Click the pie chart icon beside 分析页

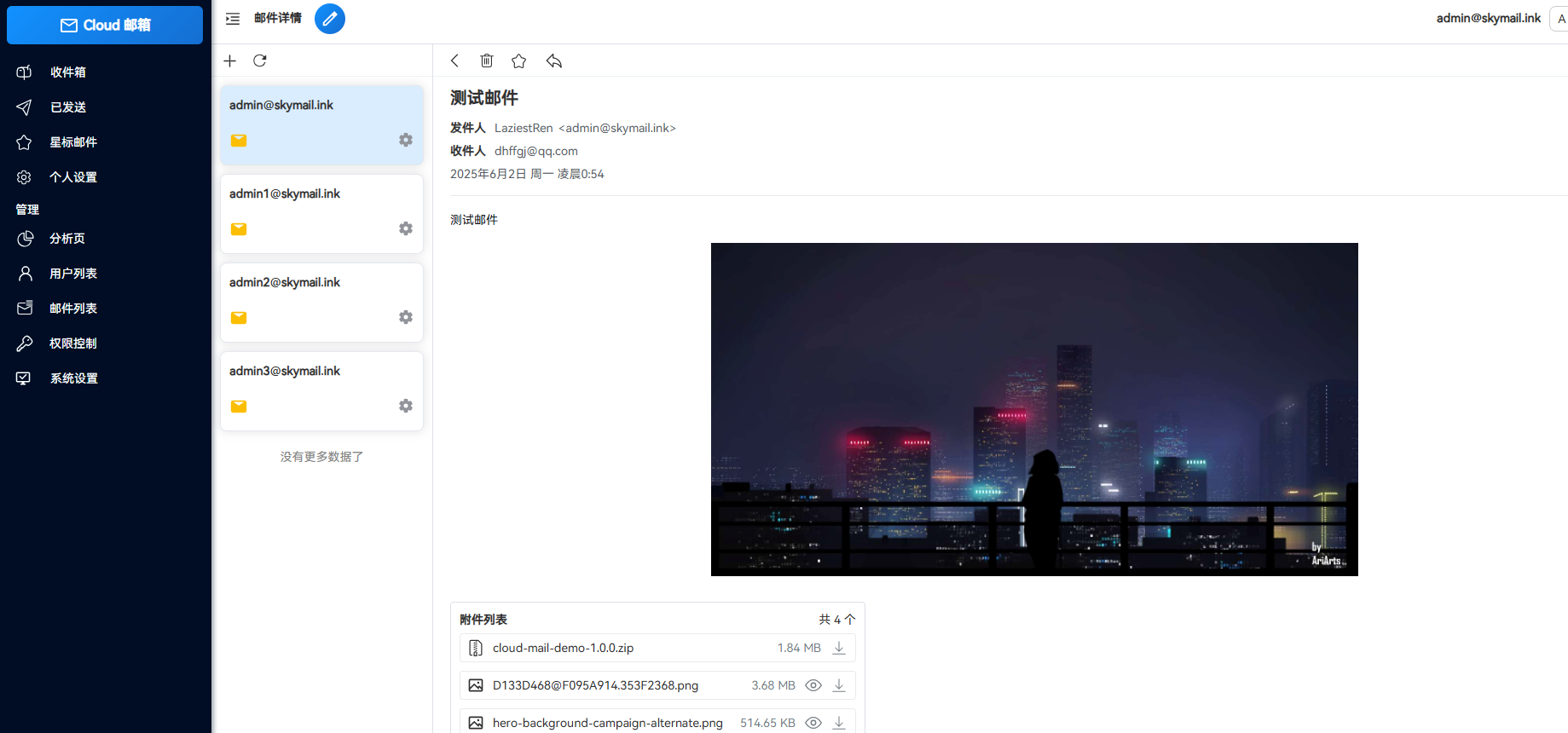click(25, 238)
